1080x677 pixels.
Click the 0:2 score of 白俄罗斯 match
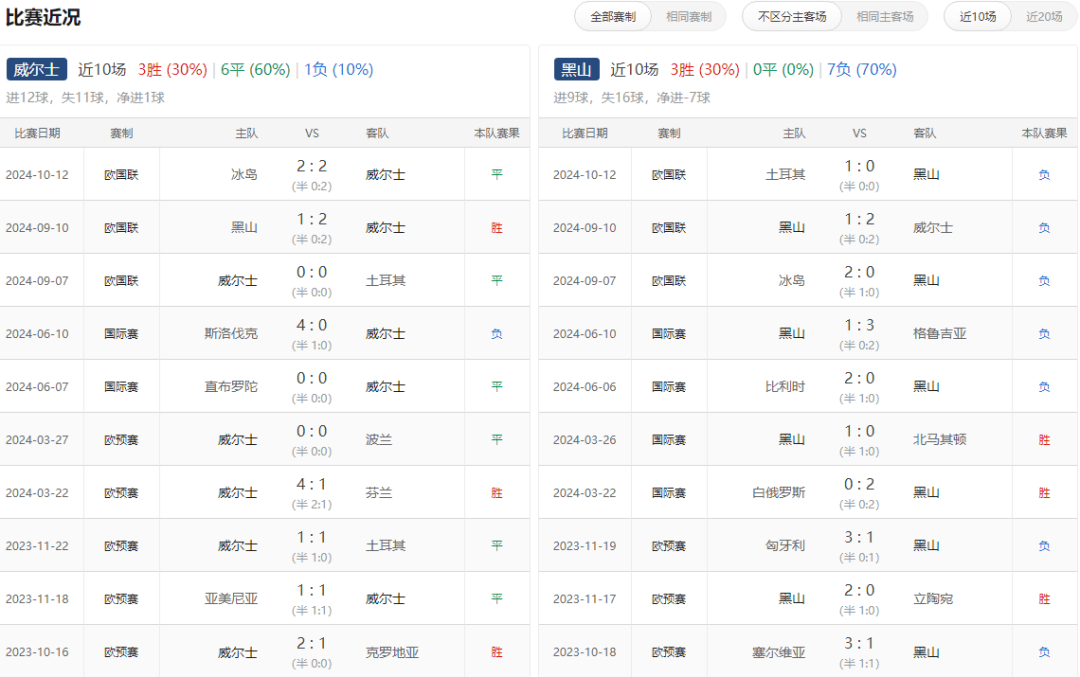click(x=859, y=484)
